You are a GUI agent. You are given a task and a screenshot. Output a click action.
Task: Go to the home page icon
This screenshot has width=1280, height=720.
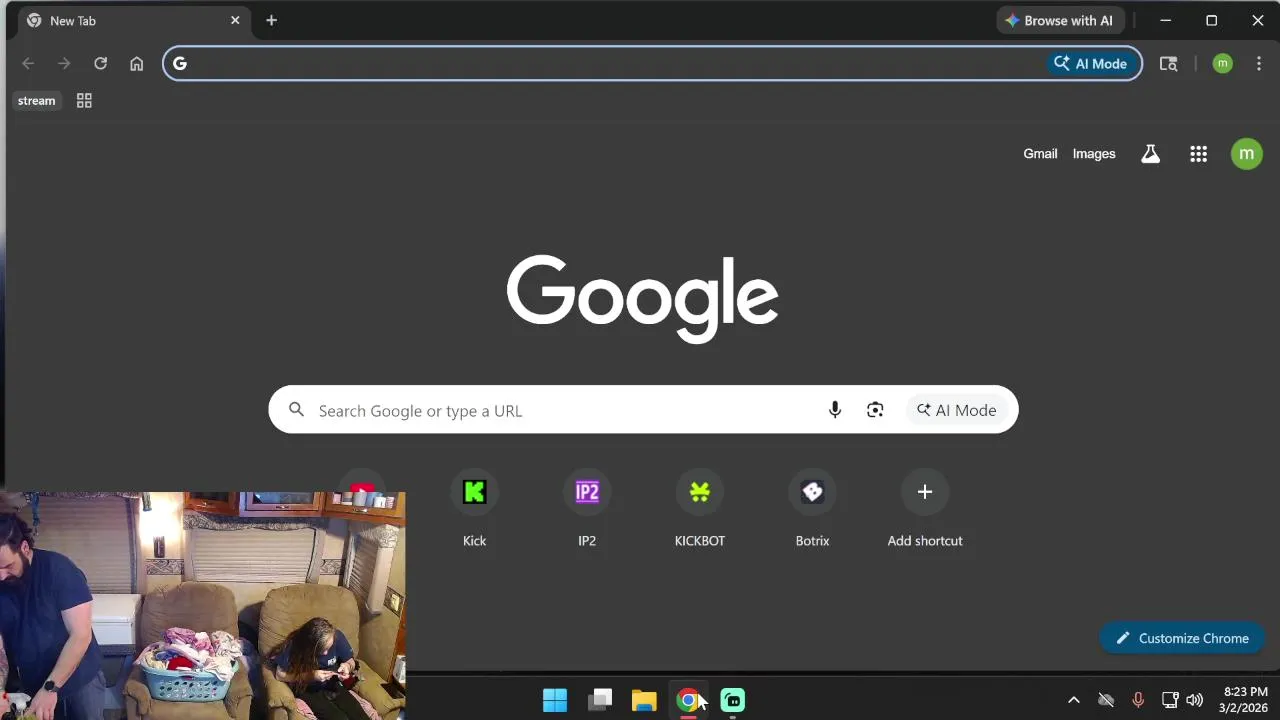pos(137,64)
